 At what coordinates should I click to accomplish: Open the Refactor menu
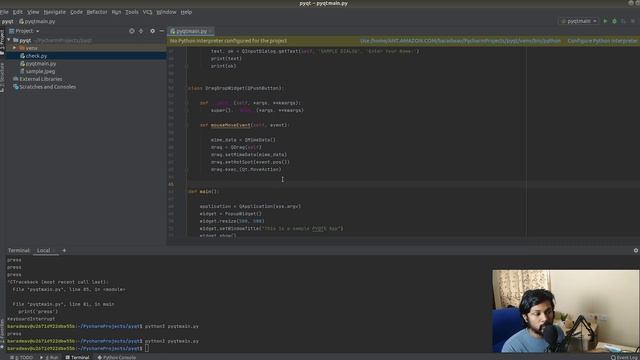click(97, 12)
